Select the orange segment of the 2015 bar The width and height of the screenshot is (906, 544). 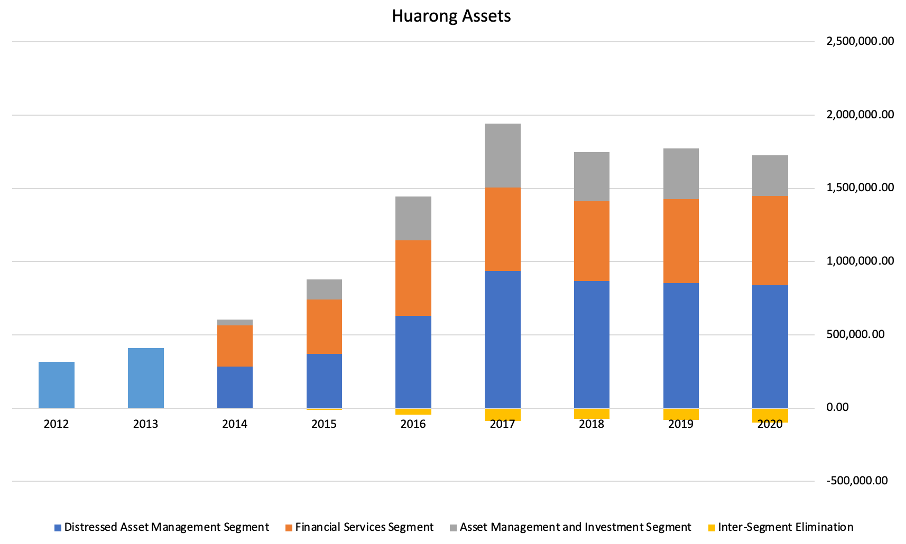pos(324,327)
